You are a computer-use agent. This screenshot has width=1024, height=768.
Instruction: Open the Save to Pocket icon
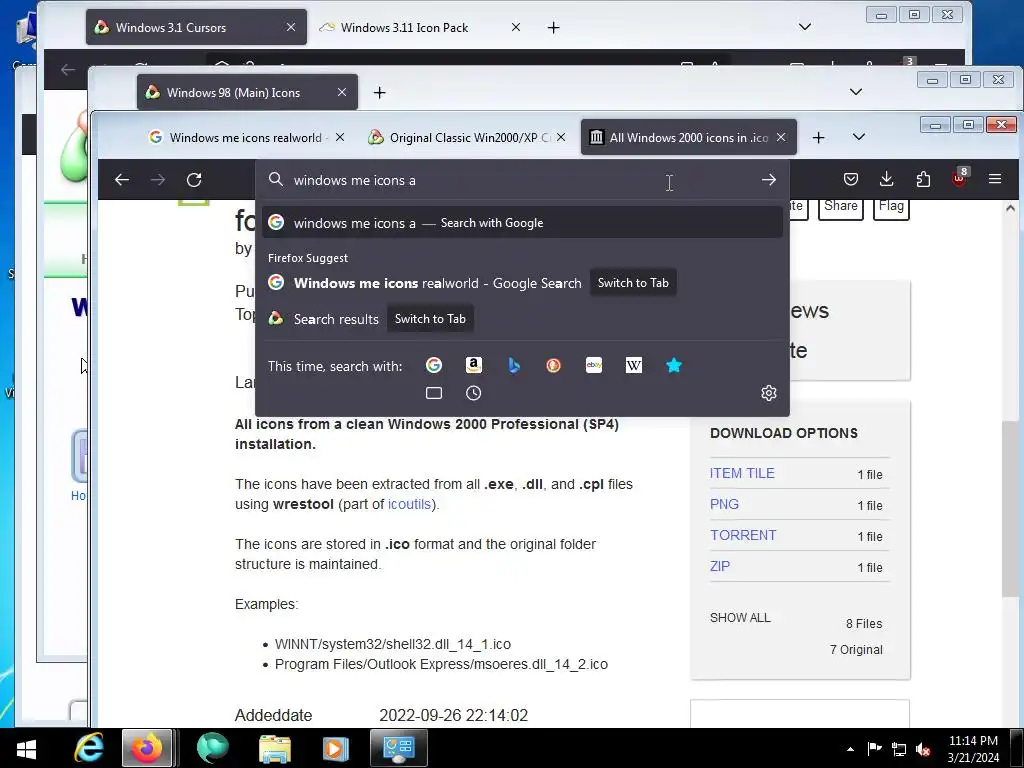tap(850, 179)
